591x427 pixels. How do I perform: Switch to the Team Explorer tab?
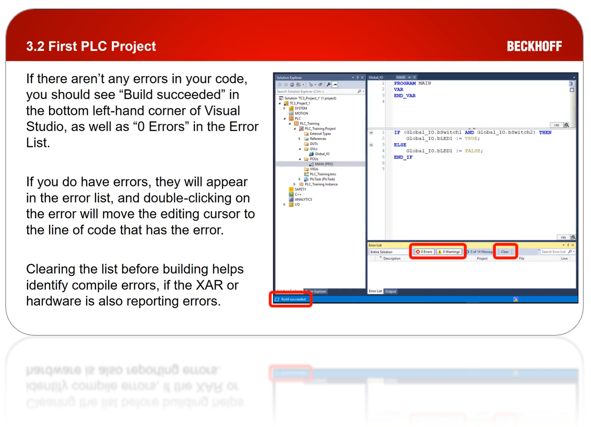(x=316, y=291)
